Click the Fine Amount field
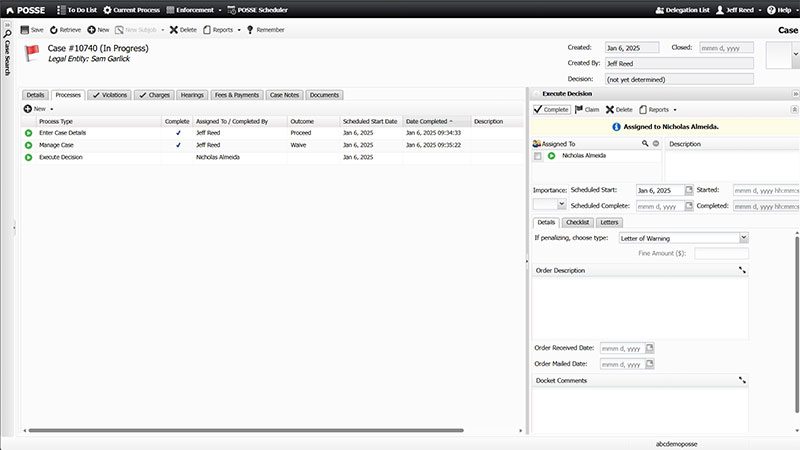This screenshot has height=450, width=800. 721,254
